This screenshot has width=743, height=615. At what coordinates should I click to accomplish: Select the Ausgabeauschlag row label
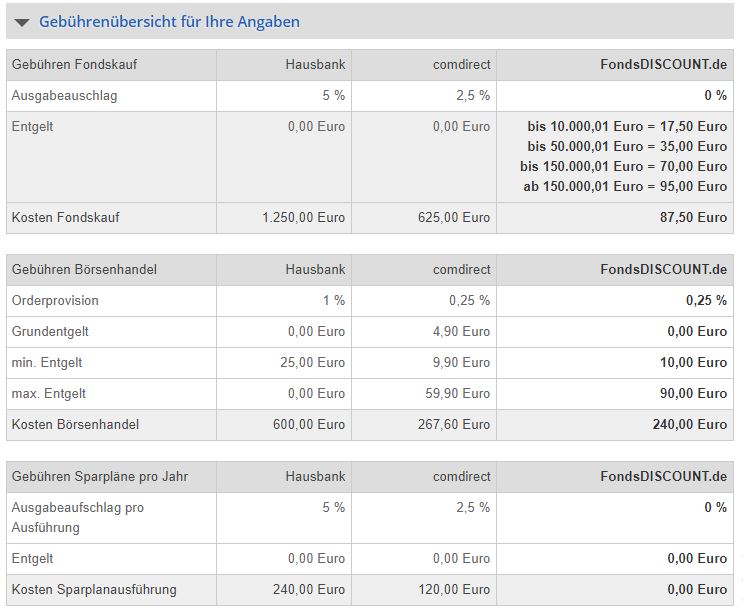(64, 96)
